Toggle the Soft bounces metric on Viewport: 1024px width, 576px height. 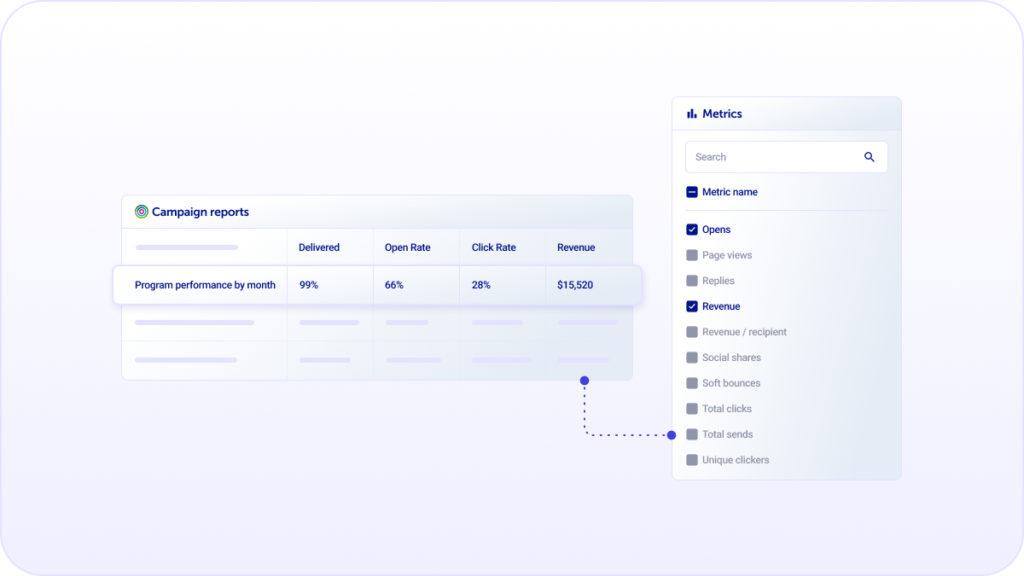coord(691,383)
